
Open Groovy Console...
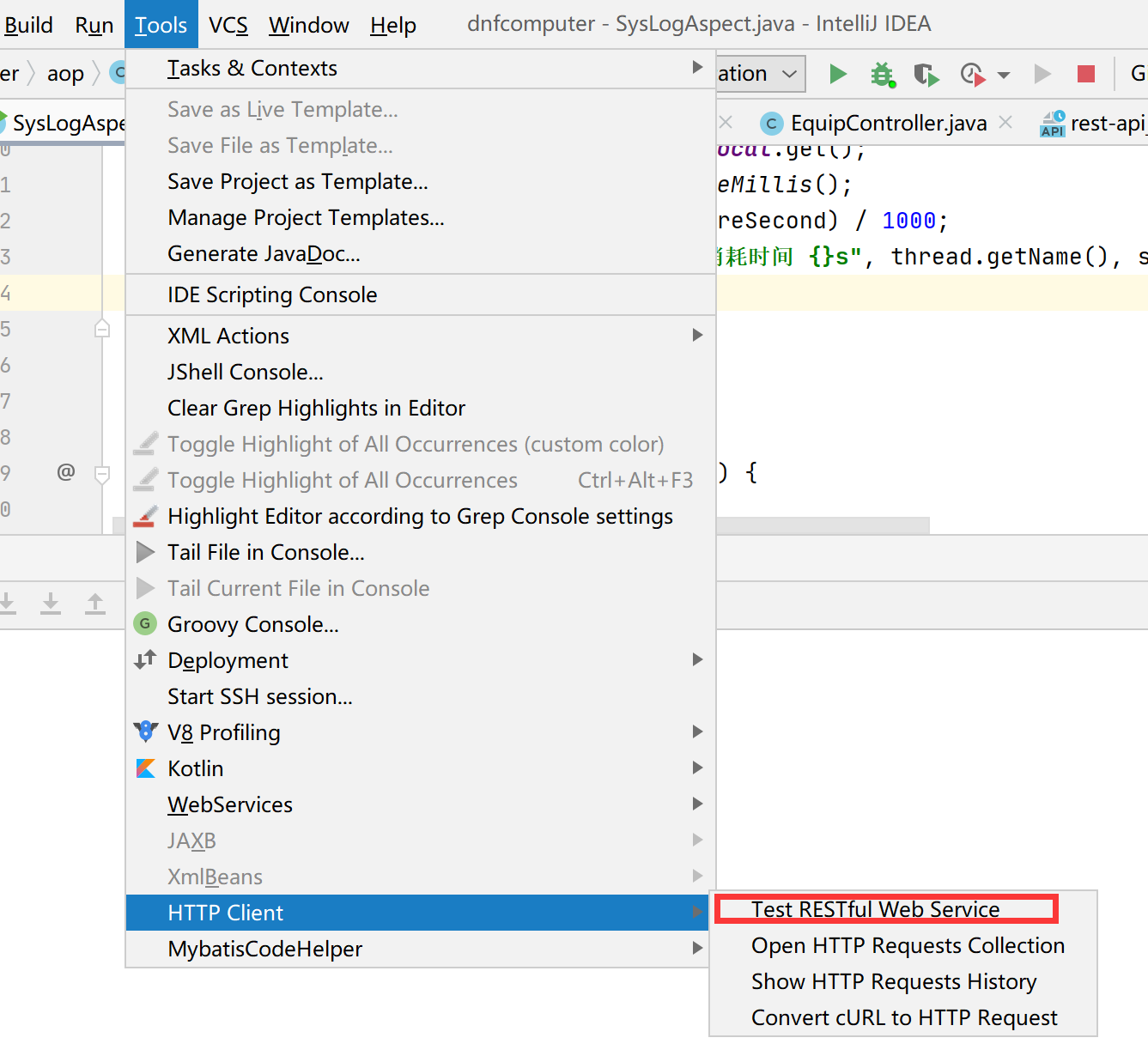point(421,625)
